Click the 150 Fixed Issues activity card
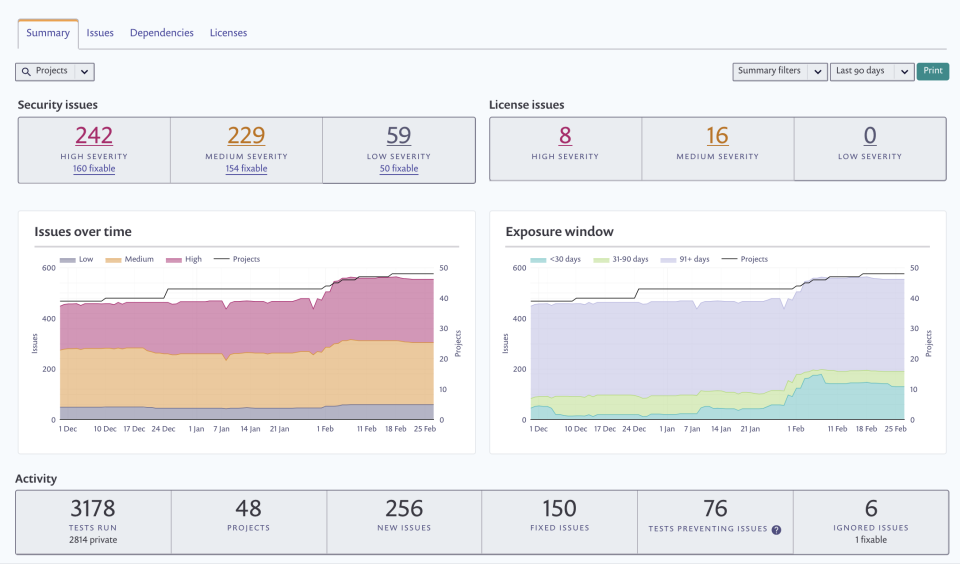 click(560, 522)
